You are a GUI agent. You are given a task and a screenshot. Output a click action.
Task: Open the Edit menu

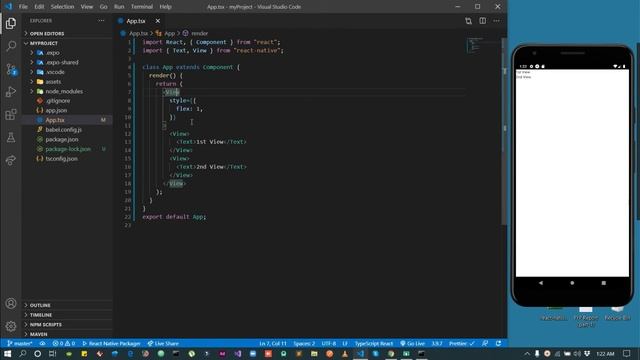pos(39,7)
